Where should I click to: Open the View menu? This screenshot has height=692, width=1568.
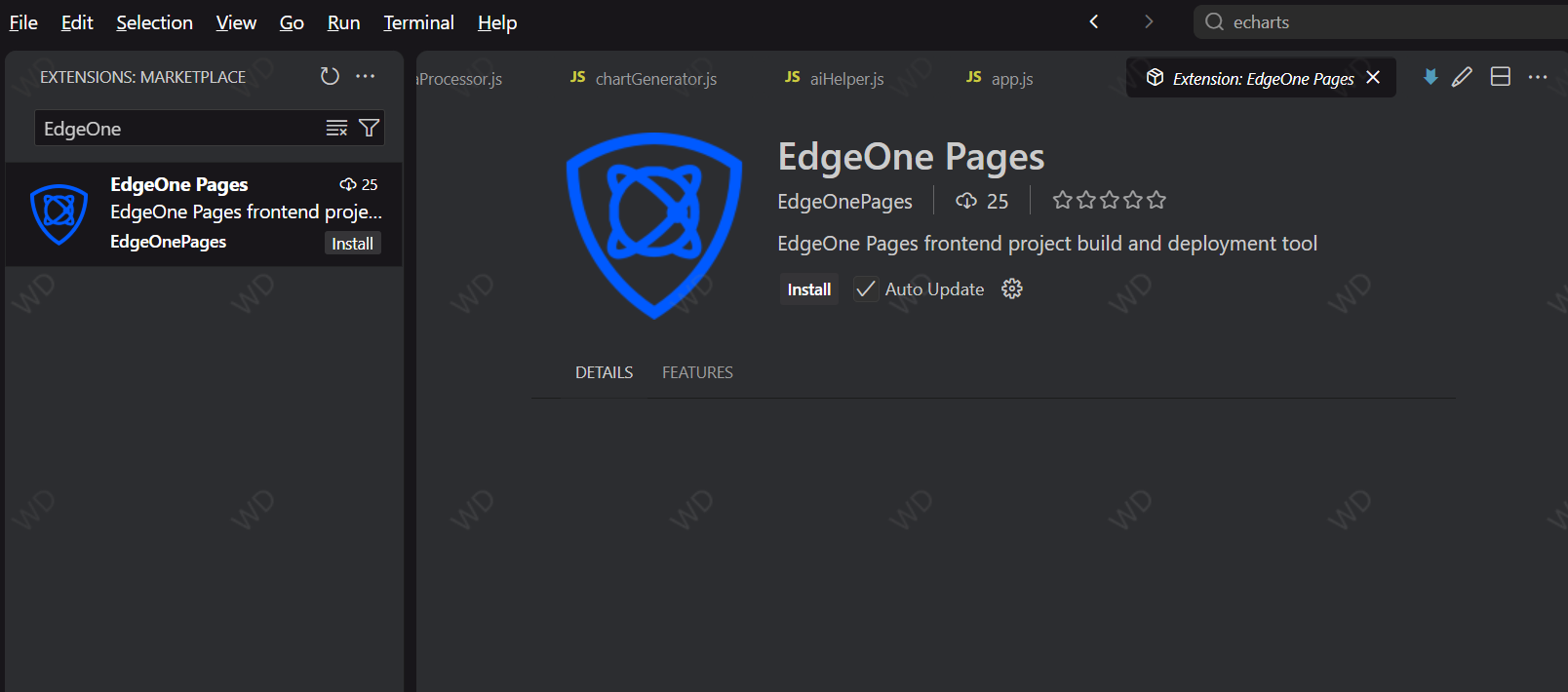click(236, 22)
